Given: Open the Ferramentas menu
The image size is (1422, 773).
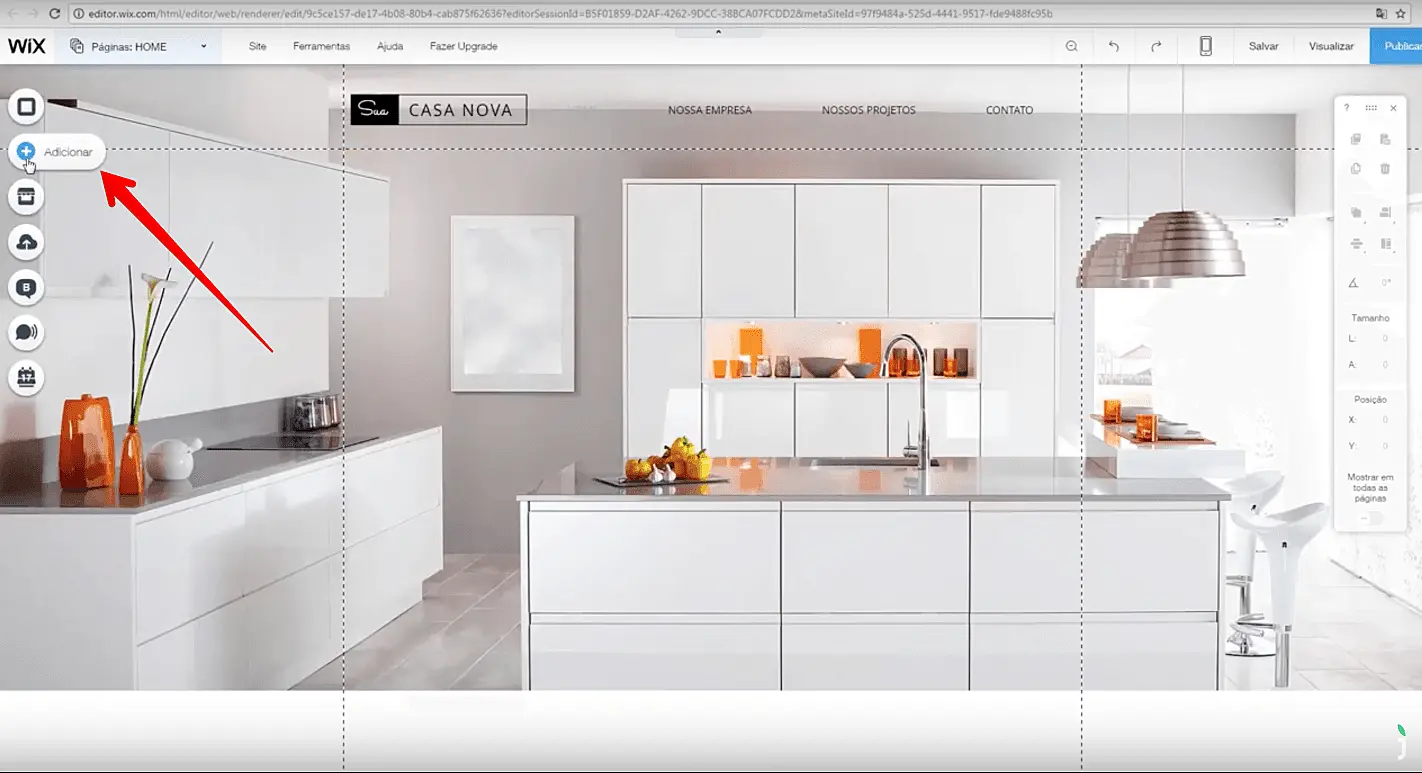Looking at the screenshot, I should (x=321, y=46).
